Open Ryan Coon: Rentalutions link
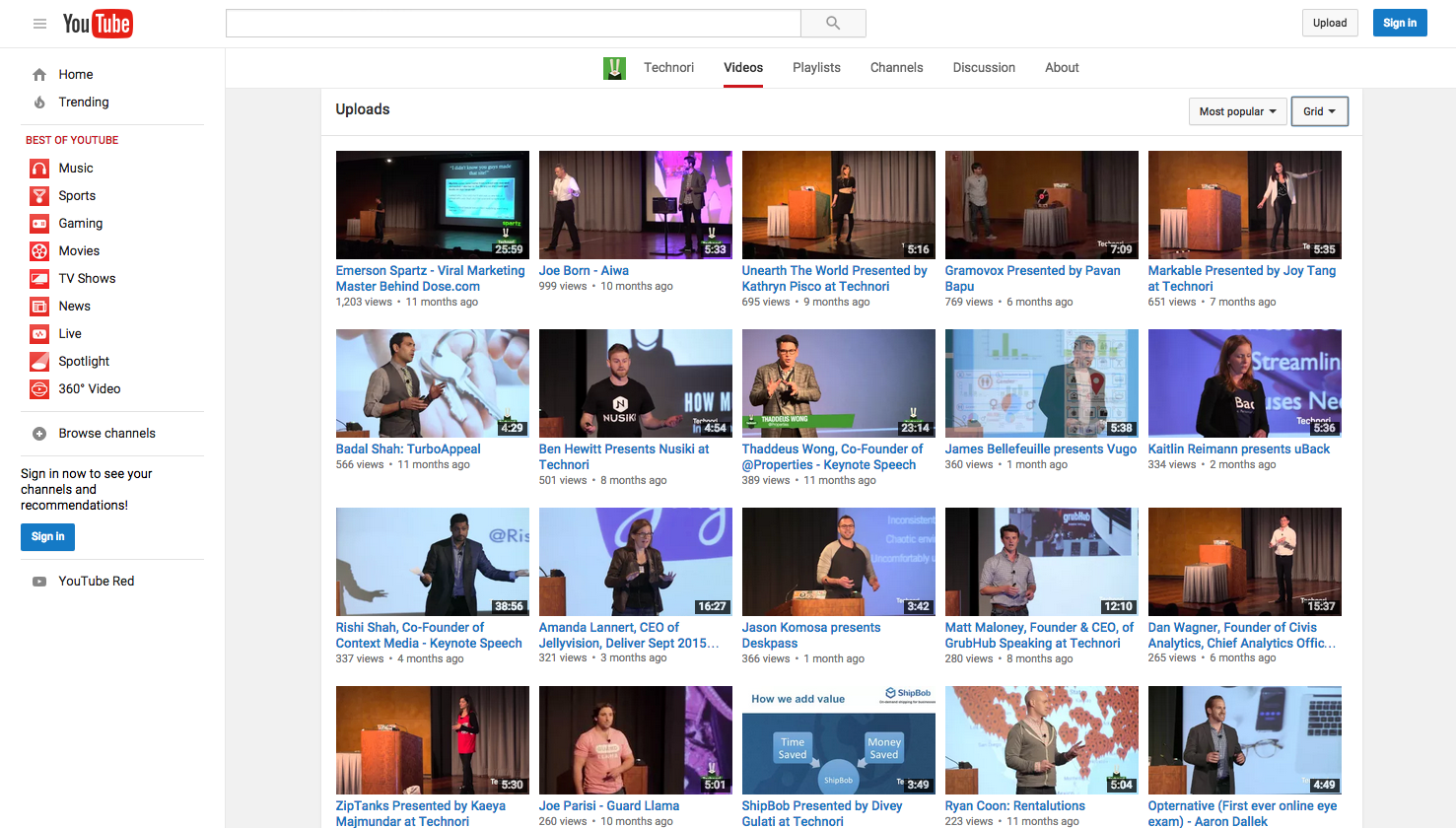This screenshot has height=828, width=1456. click(x=1015, y=806)
